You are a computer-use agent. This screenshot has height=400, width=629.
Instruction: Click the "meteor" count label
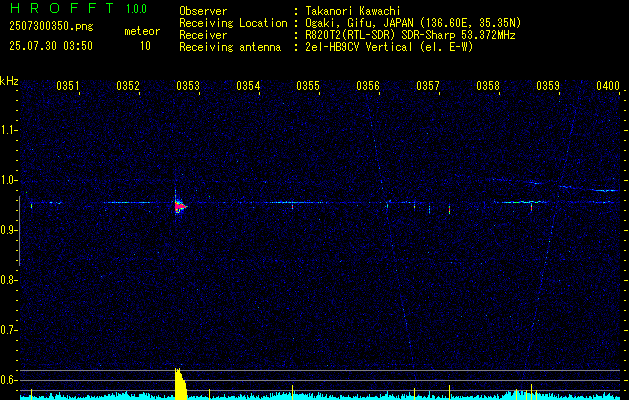(x=142, y=31)
